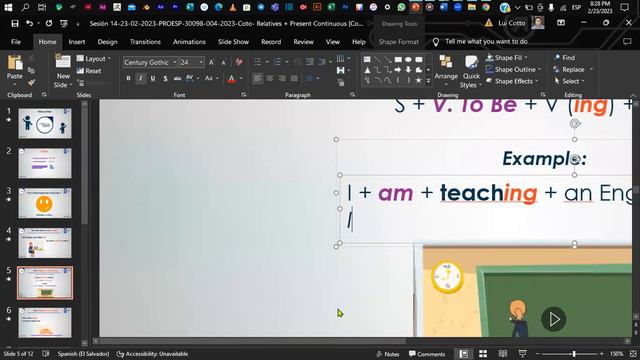The width and height of the screenshot is (640, 360).
Task: Select slide 3 thumbnail with smiley
Action: [x=44, y=203]
